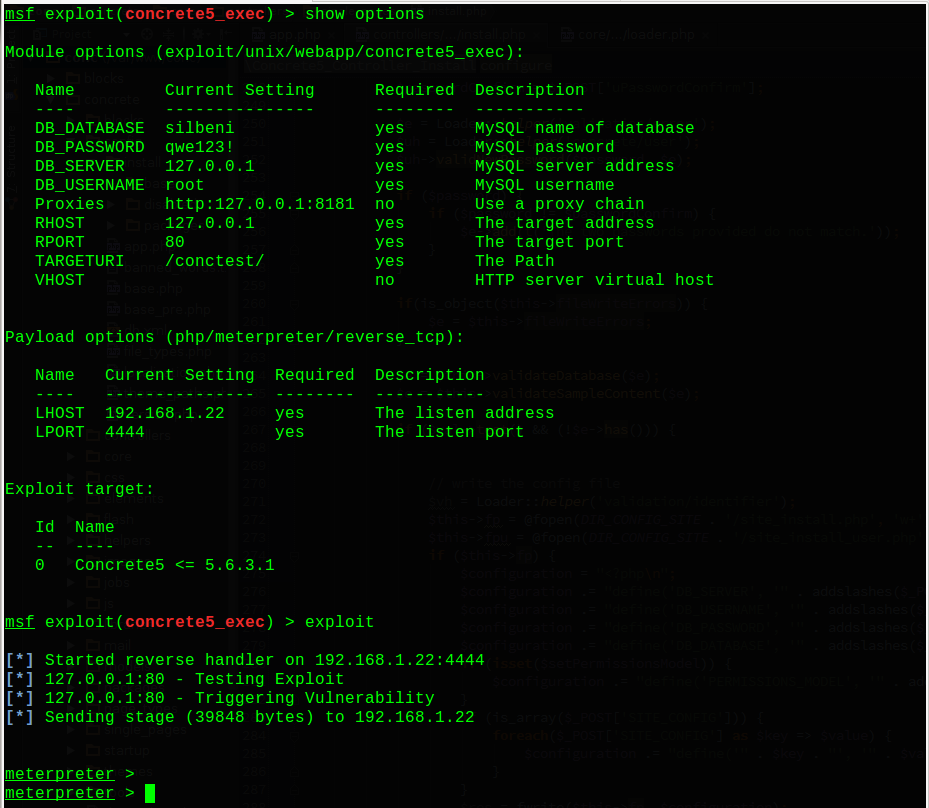Select the "/conctest/" target URI value
This screenshot has width=929, height=808.
(x=214, y=261)
